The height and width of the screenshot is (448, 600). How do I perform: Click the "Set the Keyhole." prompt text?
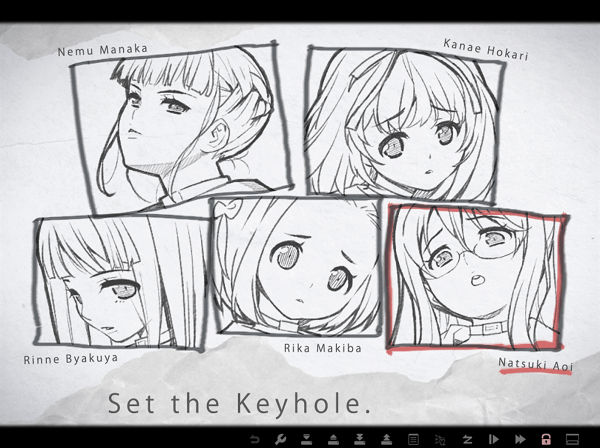239,404
